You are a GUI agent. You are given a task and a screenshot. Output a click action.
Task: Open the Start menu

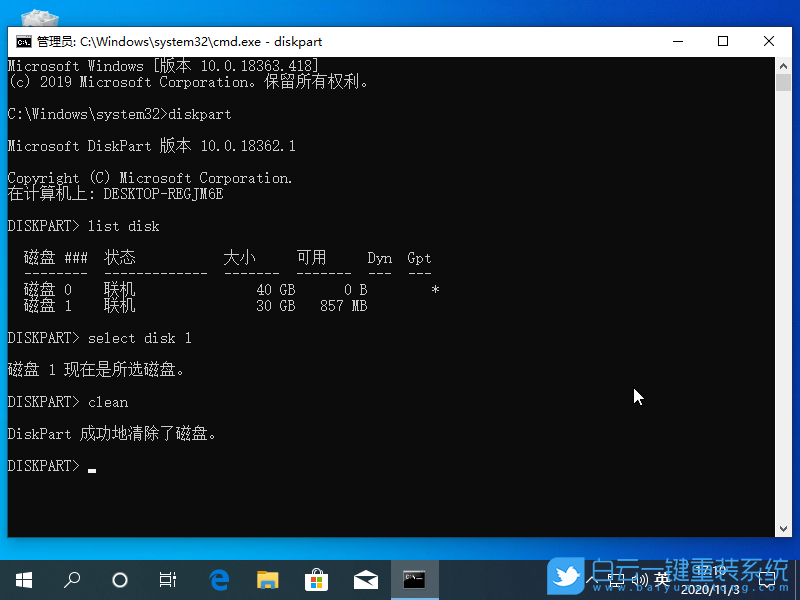[x=23, y=579]
